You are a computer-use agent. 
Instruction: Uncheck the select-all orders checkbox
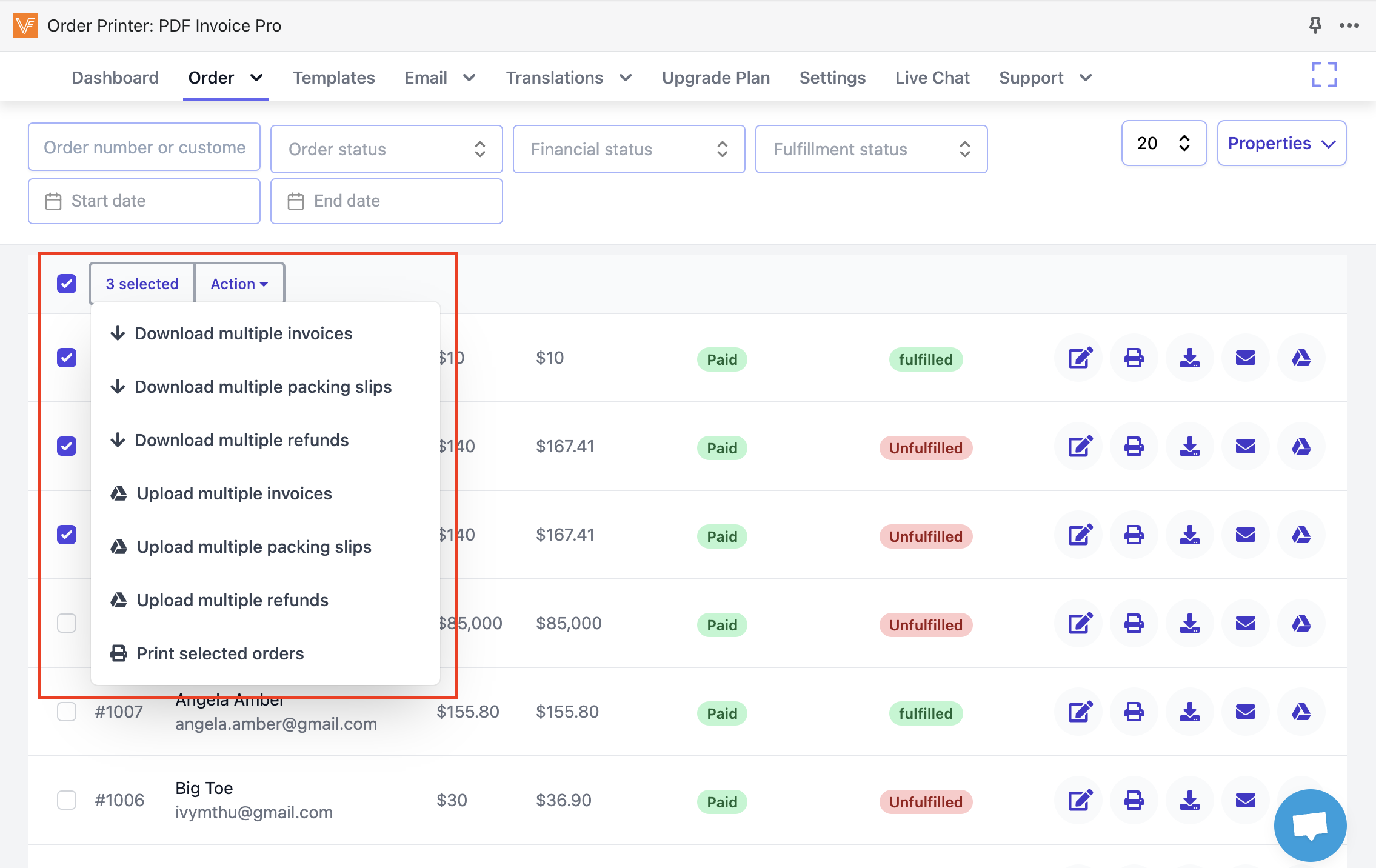(x=67, y=284)
